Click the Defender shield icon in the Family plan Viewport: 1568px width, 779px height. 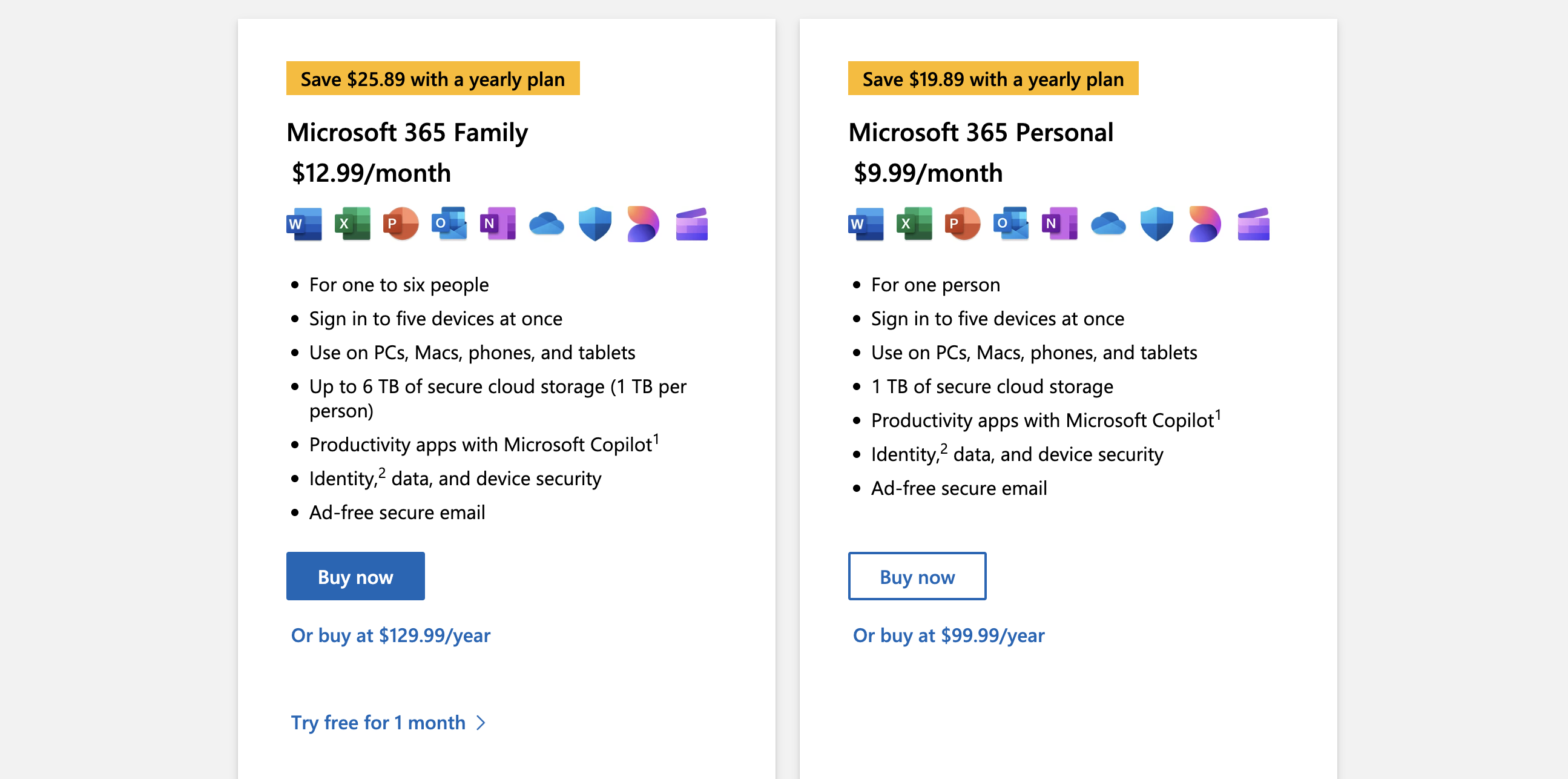[595, 224]
